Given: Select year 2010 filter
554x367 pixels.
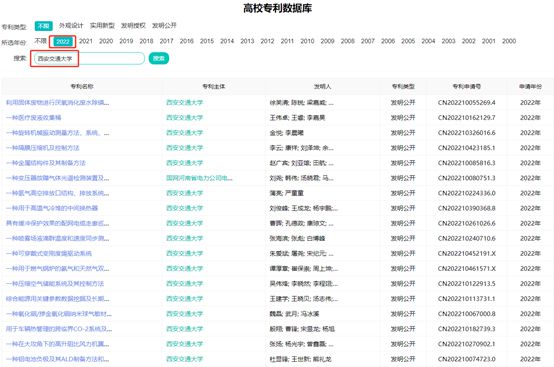Looking at the screenshot, I should (x=307, y=41).
